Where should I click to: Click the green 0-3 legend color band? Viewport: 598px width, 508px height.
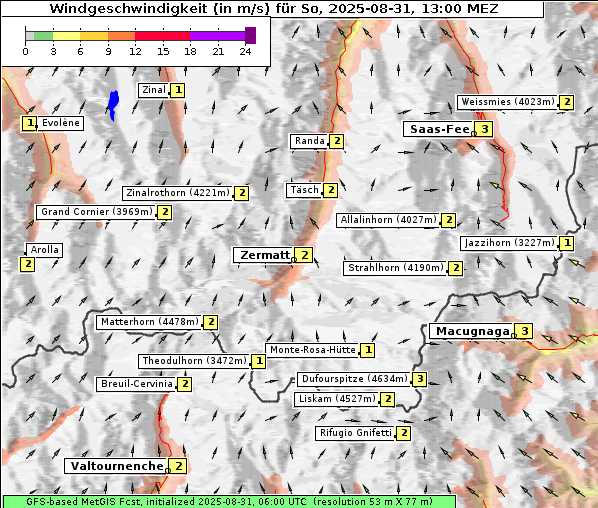point(43,36)
